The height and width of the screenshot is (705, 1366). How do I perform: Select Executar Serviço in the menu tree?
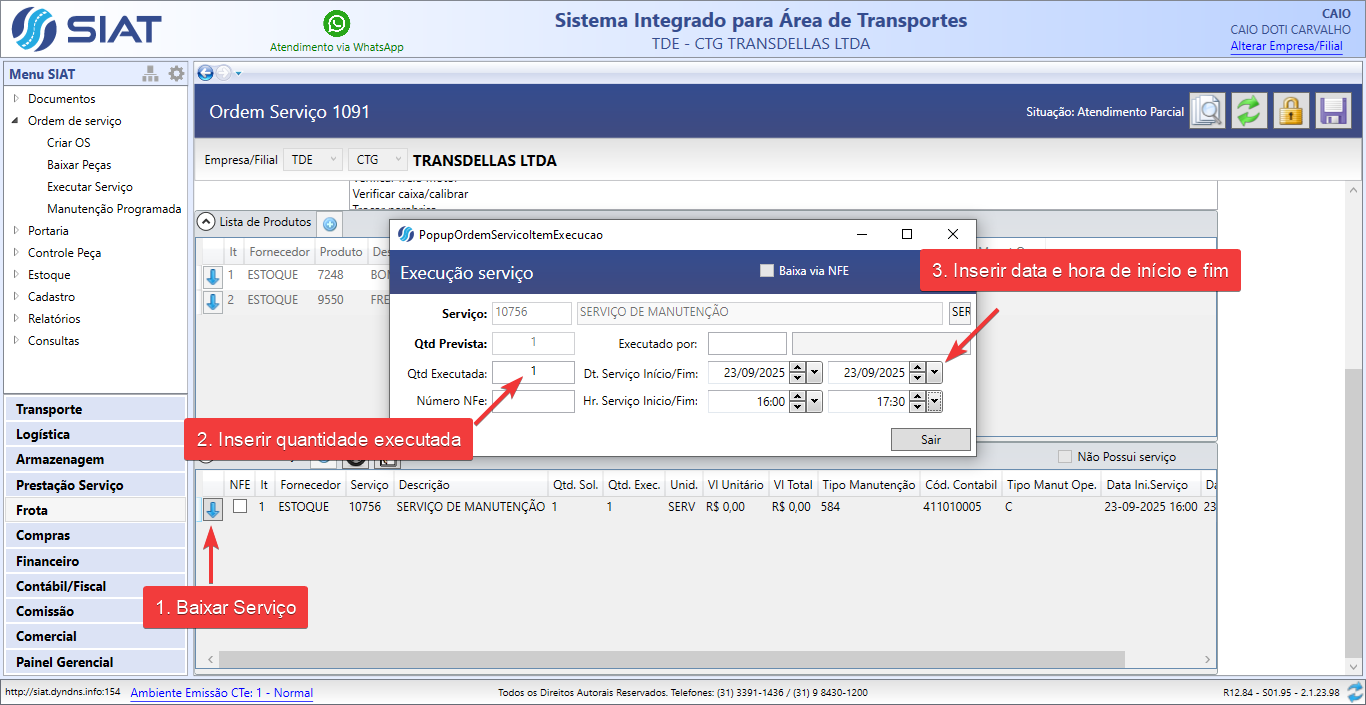89,187
